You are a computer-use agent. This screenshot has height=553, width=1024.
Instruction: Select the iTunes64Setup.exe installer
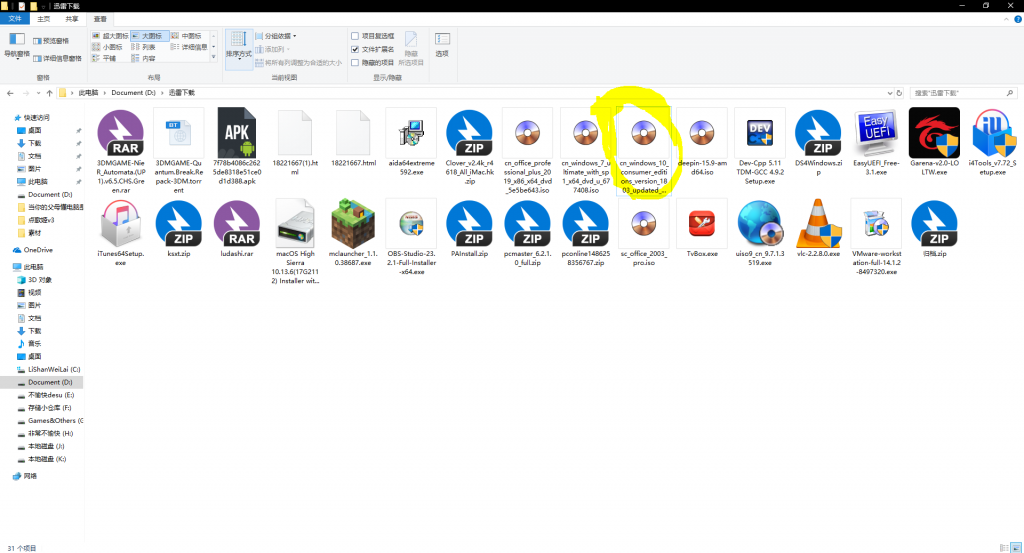coord(121,233)
